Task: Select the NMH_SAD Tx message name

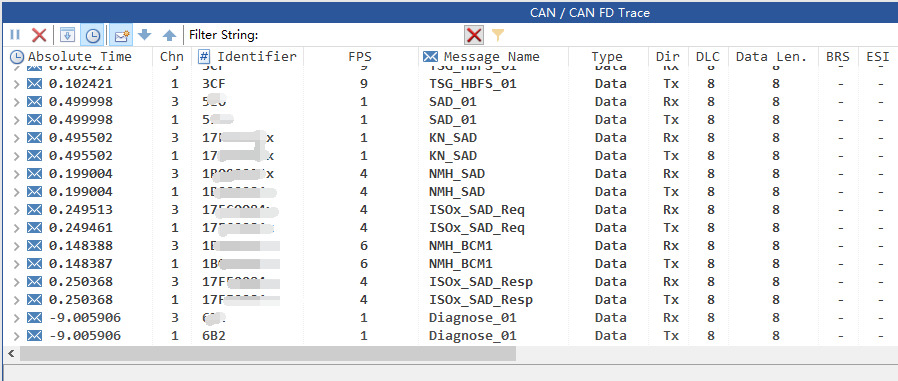Action: click(x=456, y=192)
